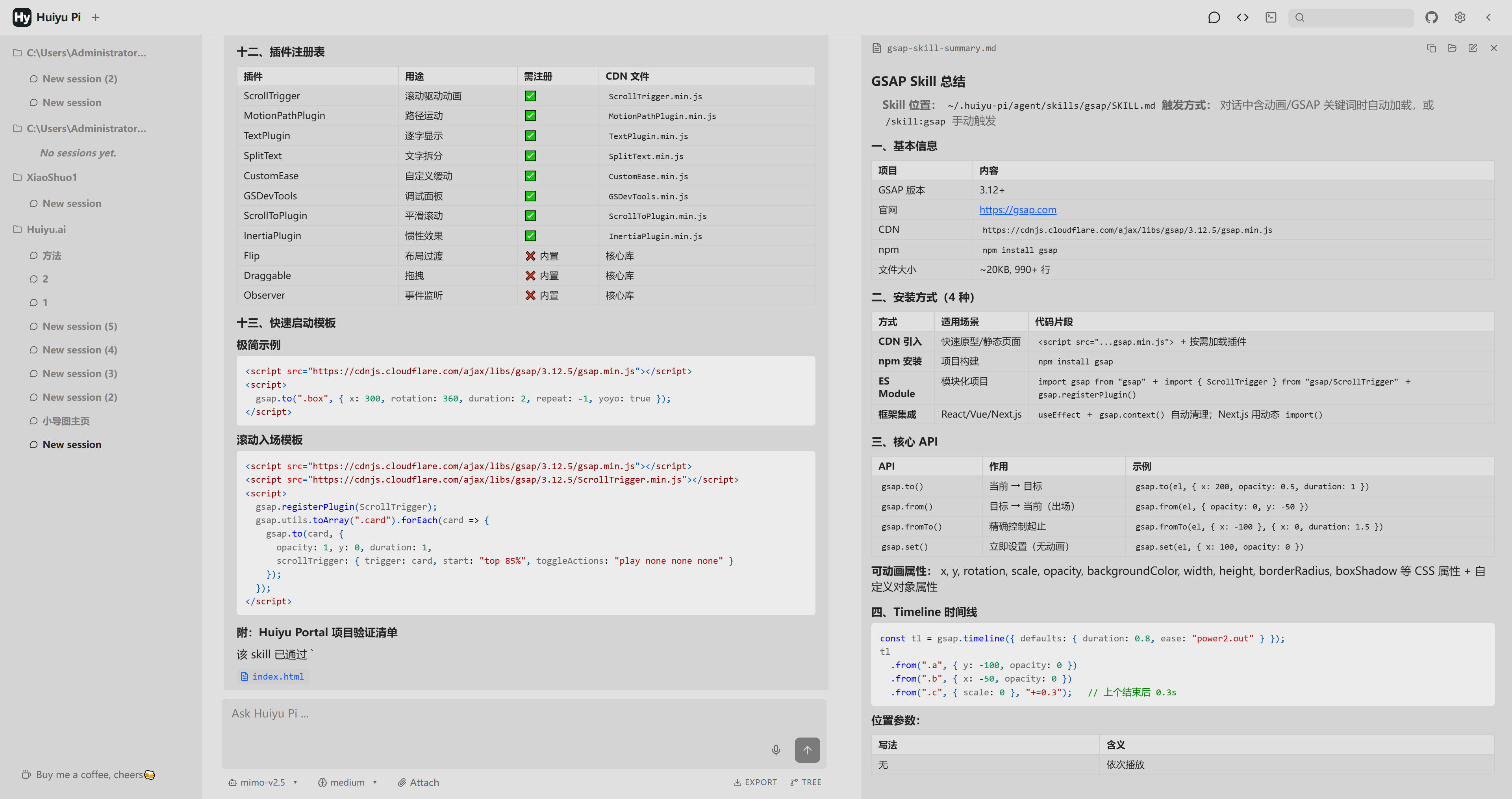The height and width of the screenshot is (799, 1512).
Task: Open file folder icon in preview header
Action: tap(1452, 48)
